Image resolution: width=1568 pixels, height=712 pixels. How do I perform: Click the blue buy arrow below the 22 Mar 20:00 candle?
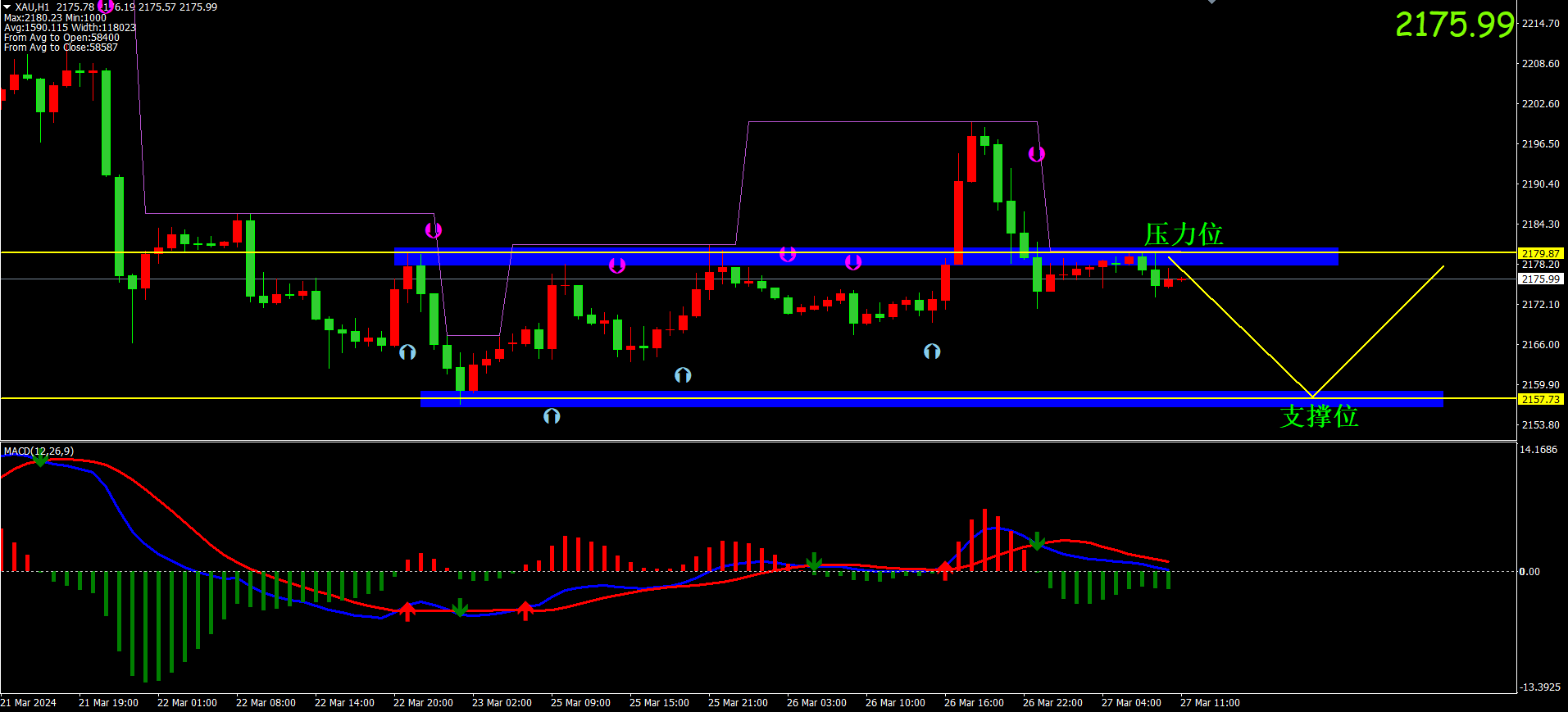coord(407,352)
